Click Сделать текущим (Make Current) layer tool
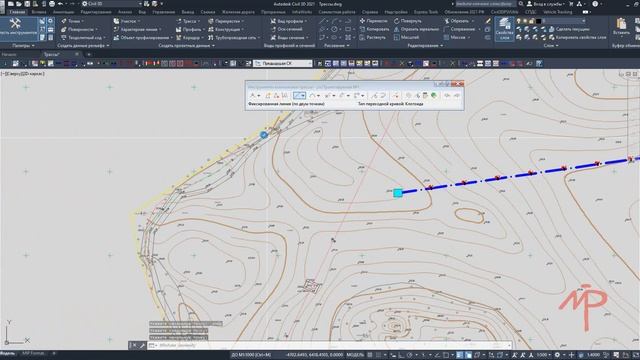Image resolution: width=640 pixels, height=360 pixels. point(569,29)
